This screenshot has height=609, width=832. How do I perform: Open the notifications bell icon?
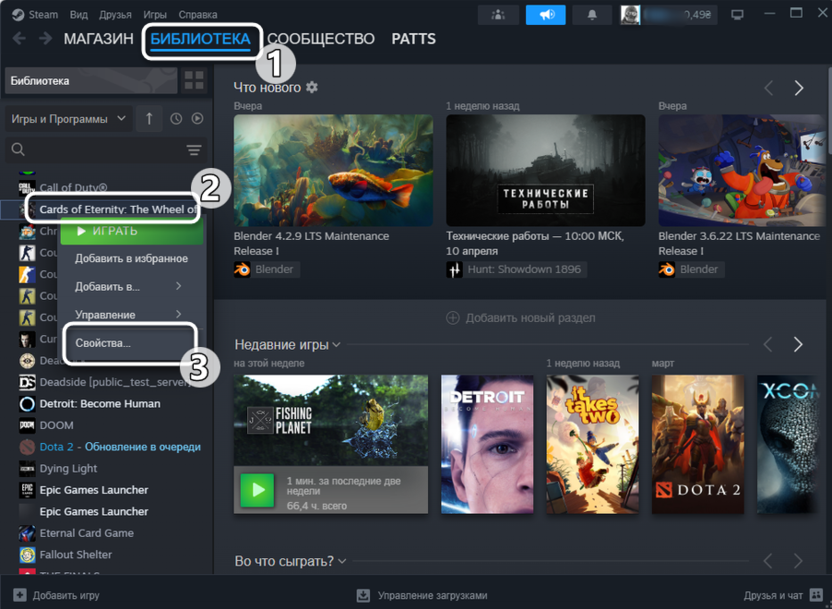(592, 15)
